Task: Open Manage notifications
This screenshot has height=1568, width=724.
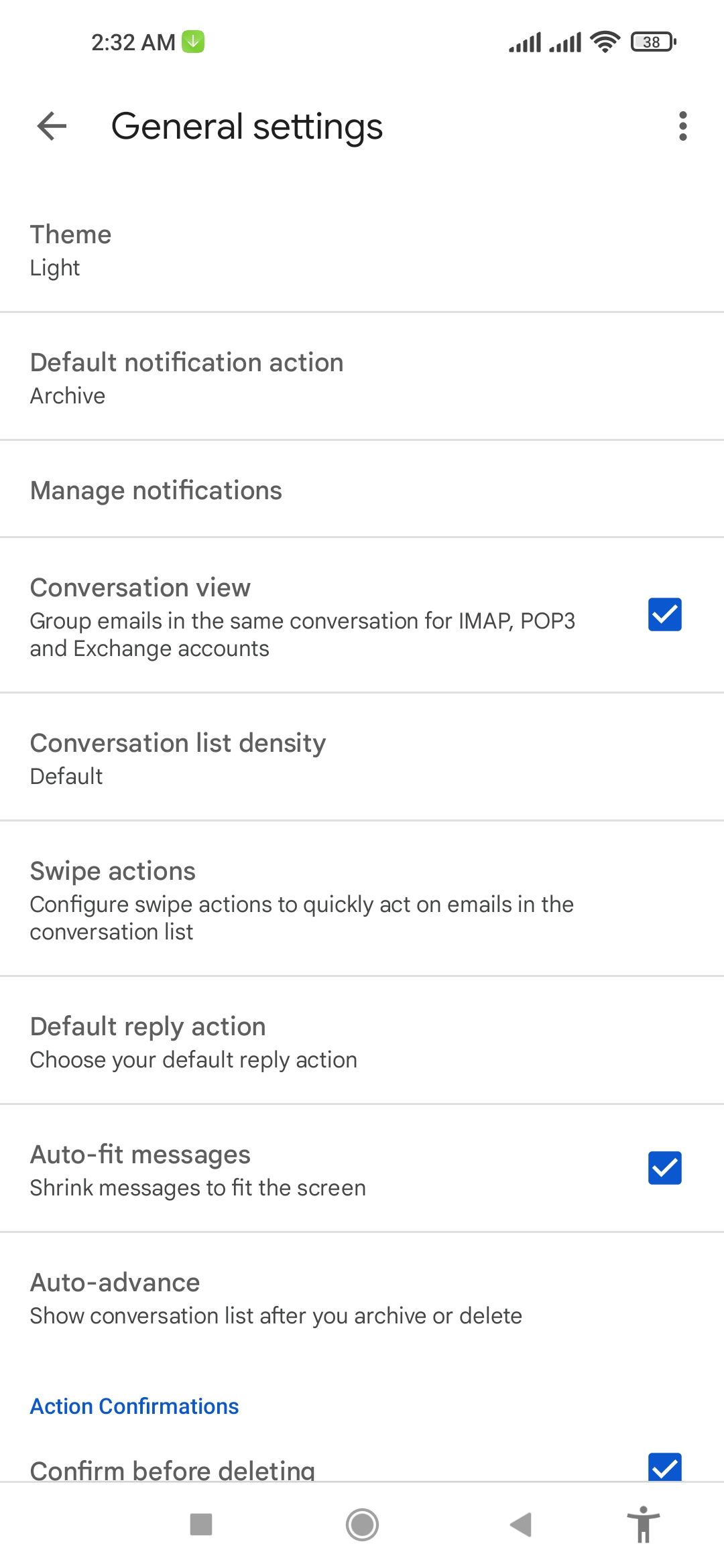Action: coord(362,489)
